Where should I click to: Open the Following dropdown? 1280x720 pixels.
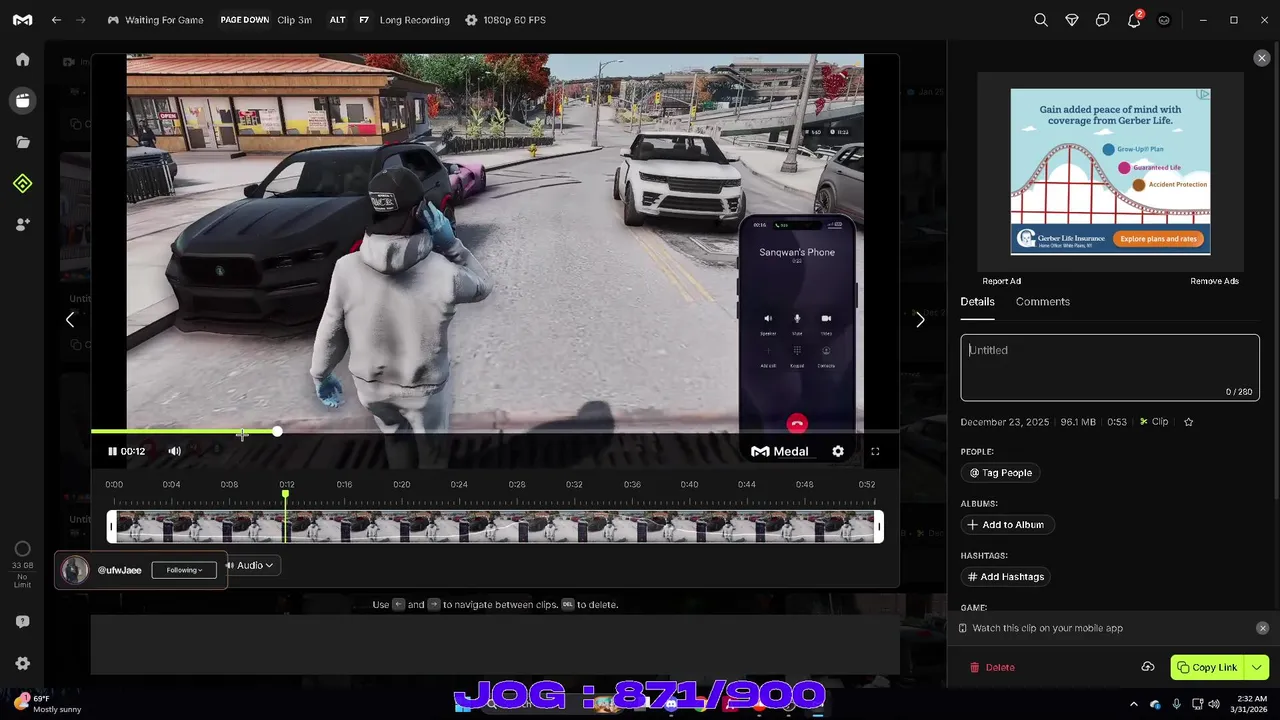[x=184, y=570]
